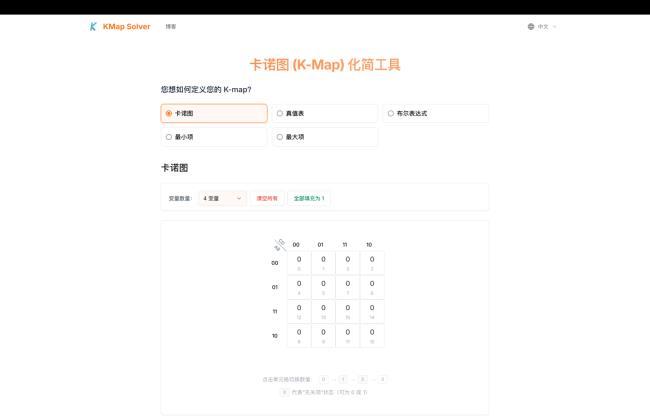Open the 博客 navigation link
650x420 pixels.
171,27
